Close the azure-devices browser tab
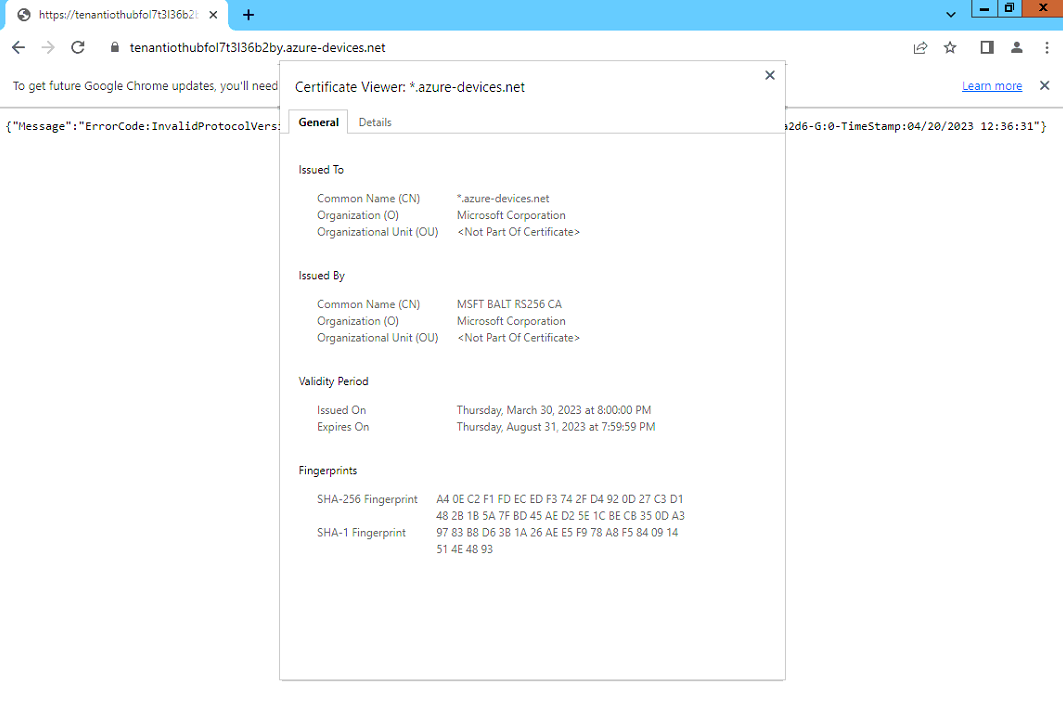Viewport: 1063px width, 707px height. [x=213, y=15]
